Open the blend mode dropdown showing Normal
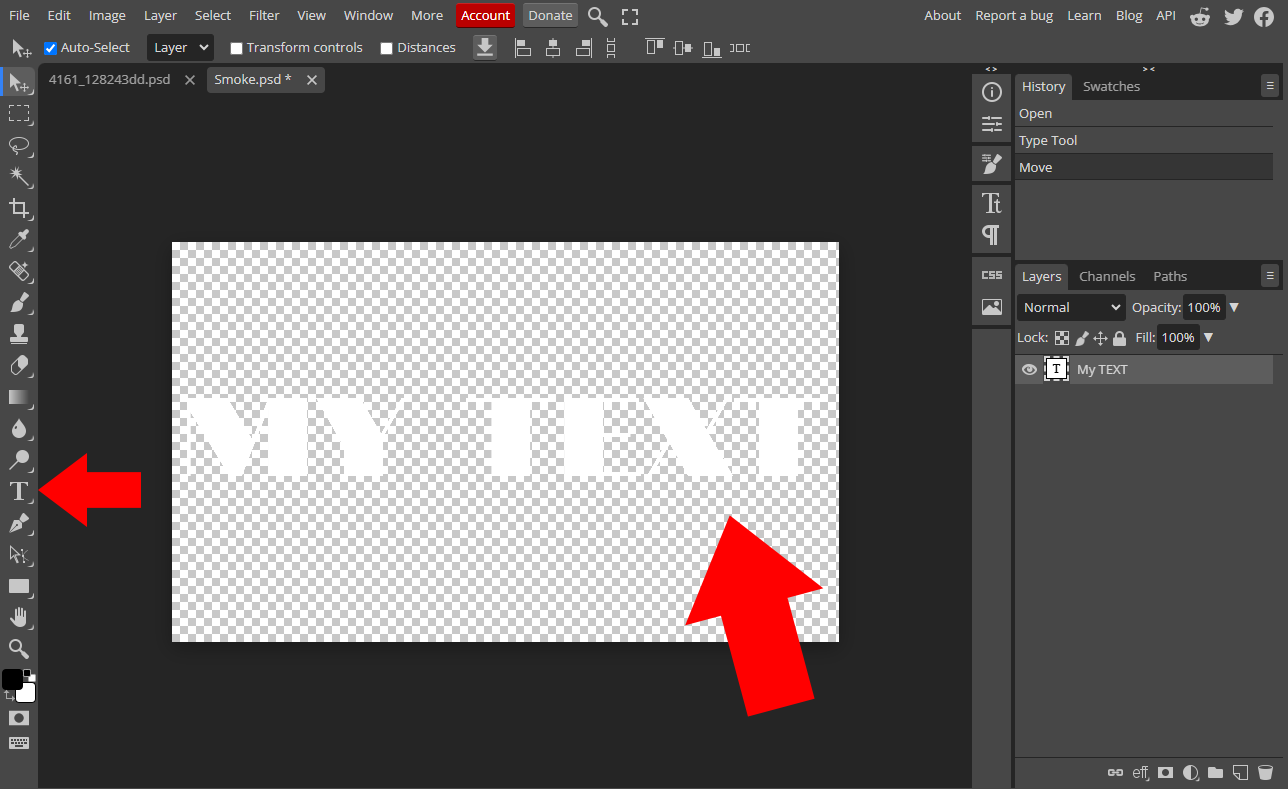Image resolution: width=1288 pixels, height=789 pixels. pos(1070,307)
